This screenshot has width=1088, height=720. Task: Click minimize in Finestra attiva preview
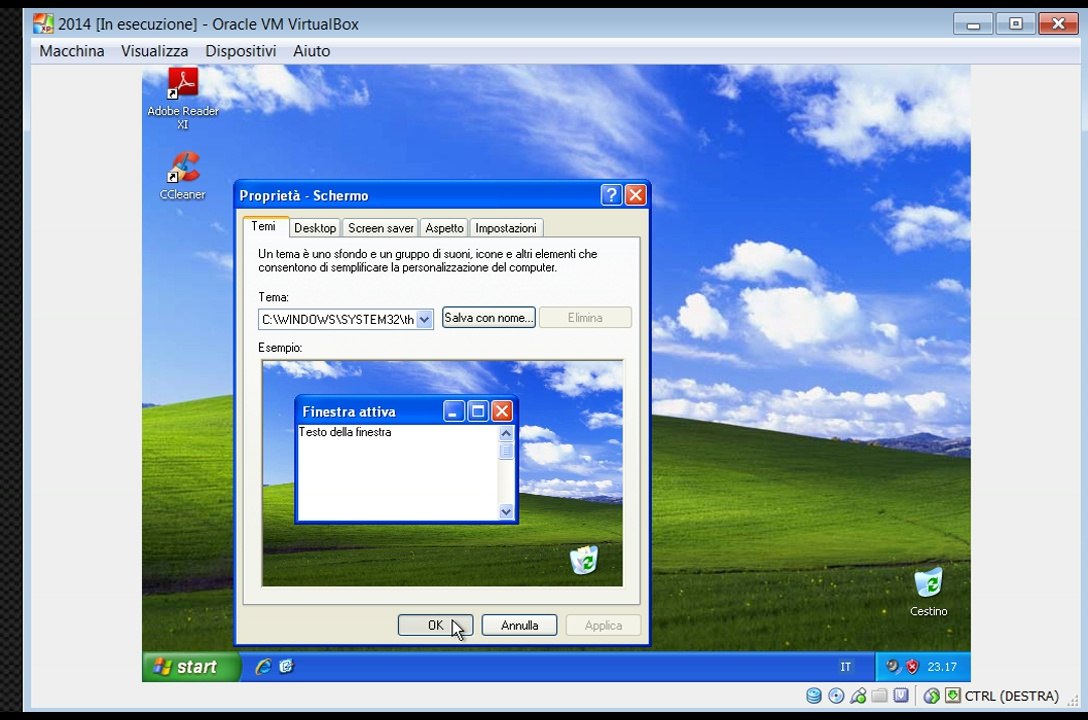(453, 411)
